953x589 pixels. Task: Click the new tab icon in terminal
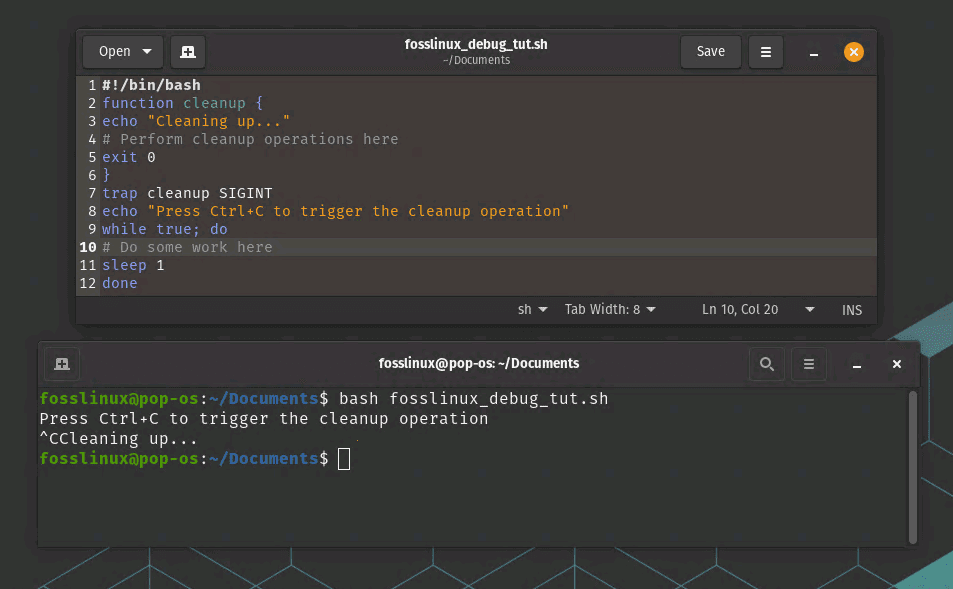[x=61, y=364]
